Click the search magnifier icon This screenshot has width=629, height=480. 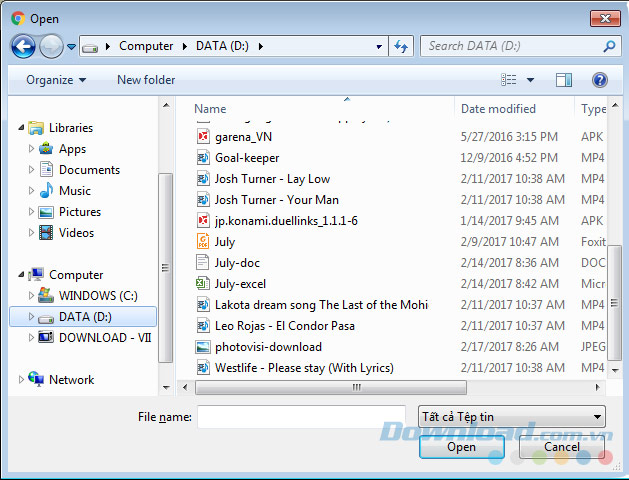pos(609,46)
